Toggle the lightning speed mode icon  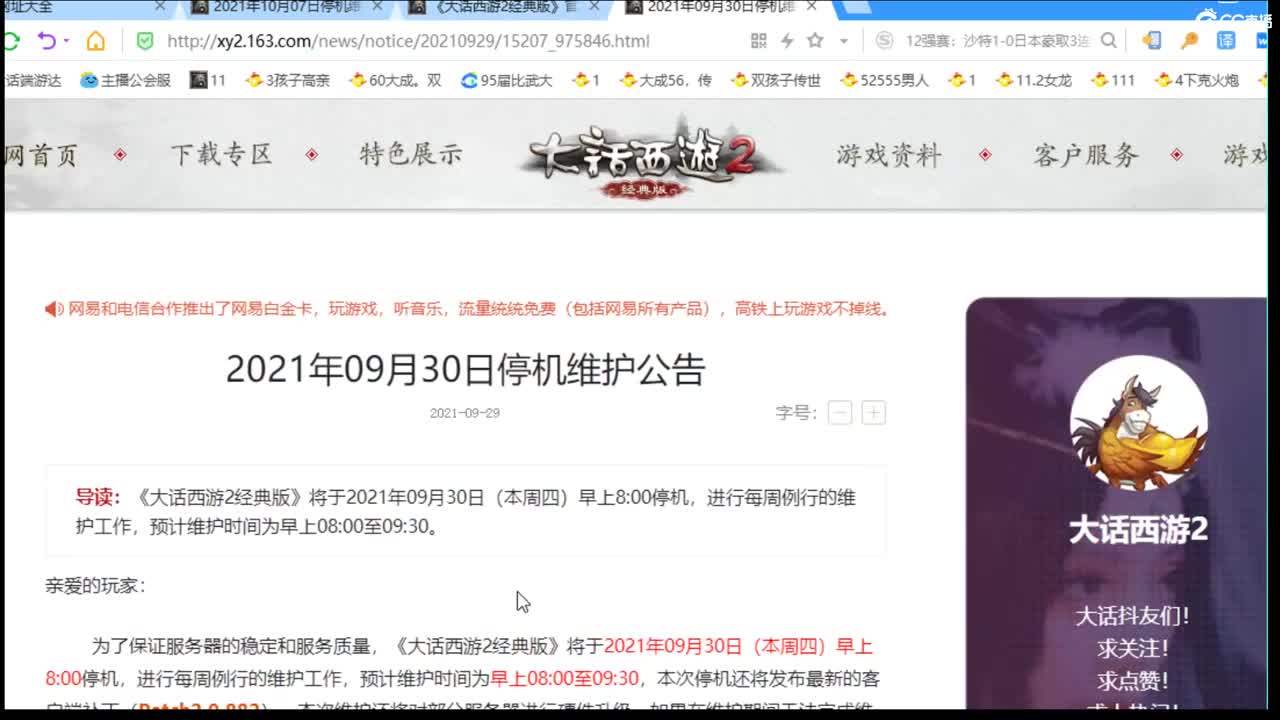[787, 41]
